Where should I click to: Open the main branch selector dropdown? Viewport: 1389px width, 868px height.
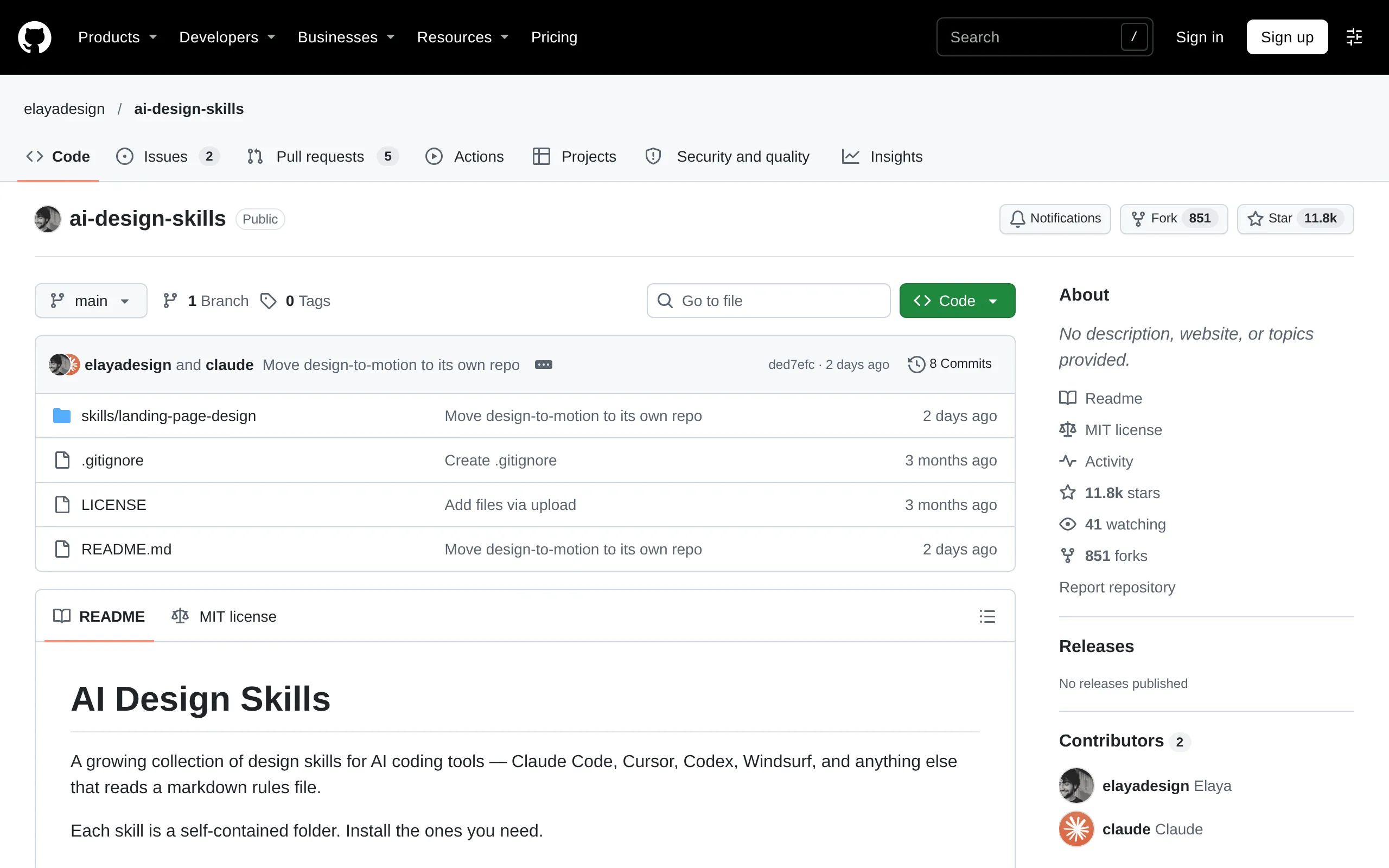[x=91, y=301]
